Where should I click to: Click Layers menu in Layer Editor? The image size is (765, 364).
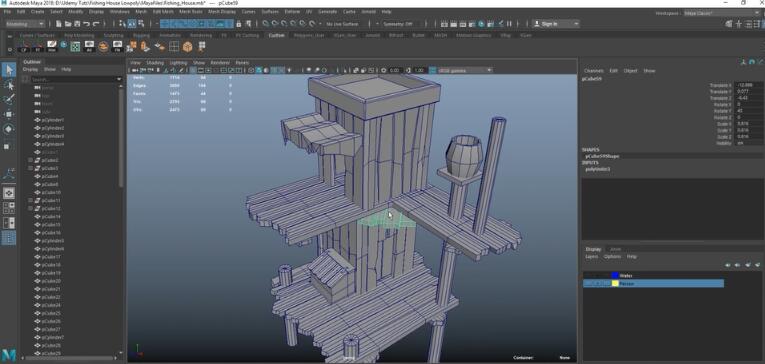coord(591,257)
